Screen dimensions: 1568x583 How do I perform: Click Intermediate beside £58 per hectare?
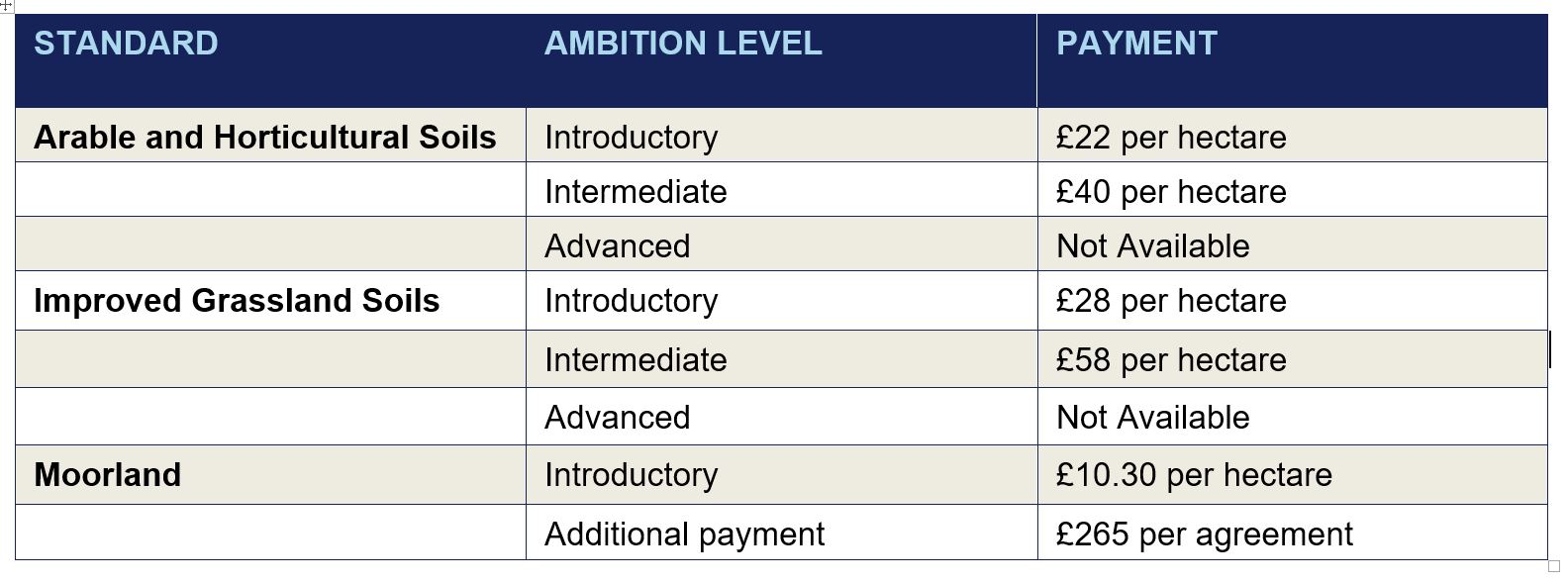(635, 359)
